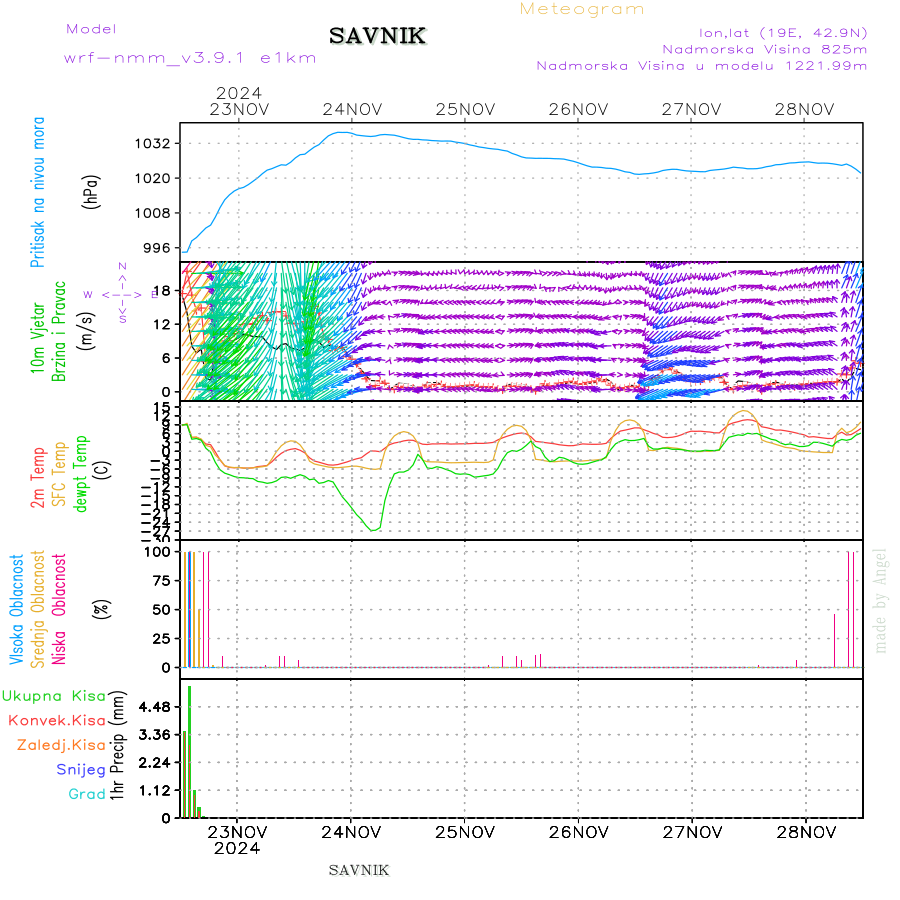The height and width of the screenshot is (900, 900).
Task: Click the 100 cloud cover axis value
Action: pos(157,552)
